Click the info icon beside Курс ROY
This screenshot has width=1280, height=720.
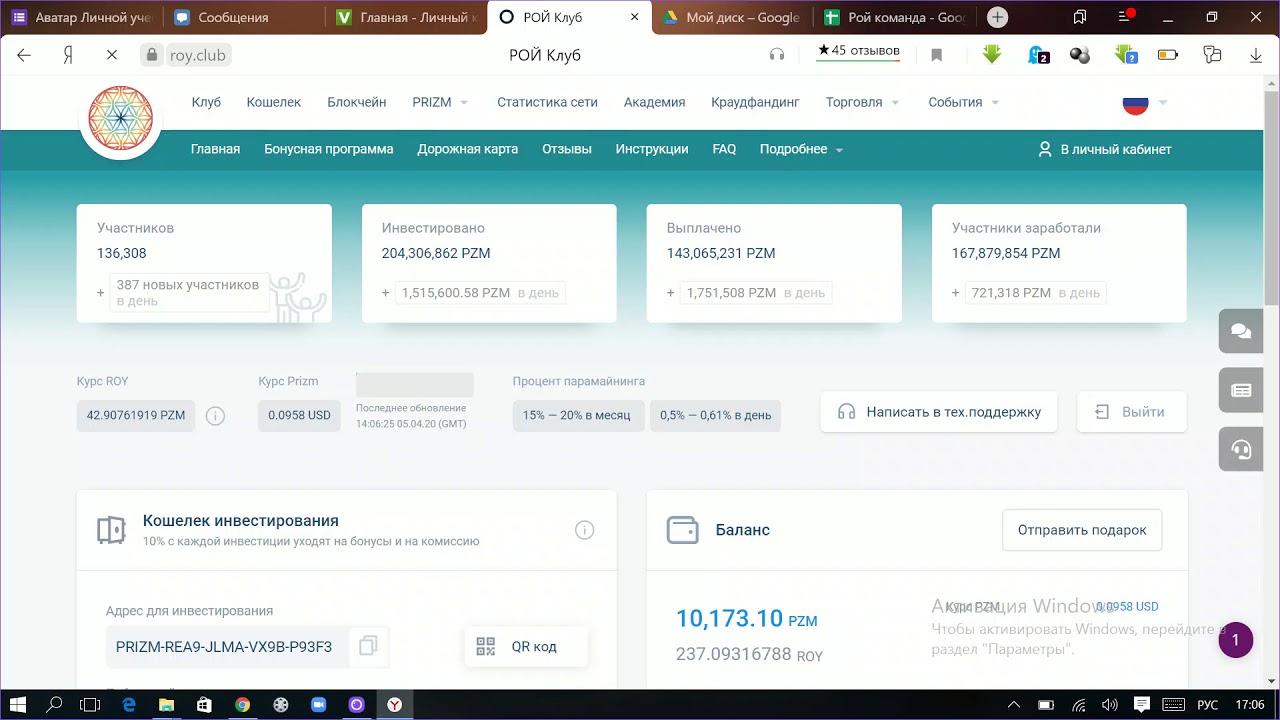(x=215, y=416)
